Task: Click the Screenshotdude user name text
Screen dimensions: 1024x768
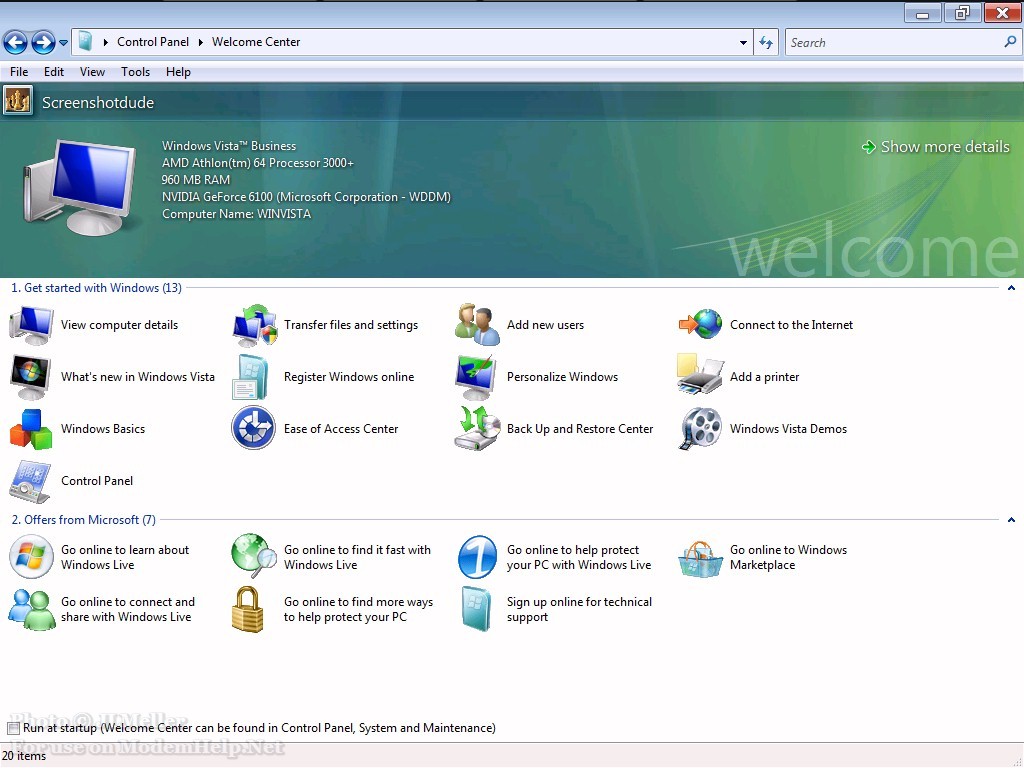Action: (x=98, y=103)
